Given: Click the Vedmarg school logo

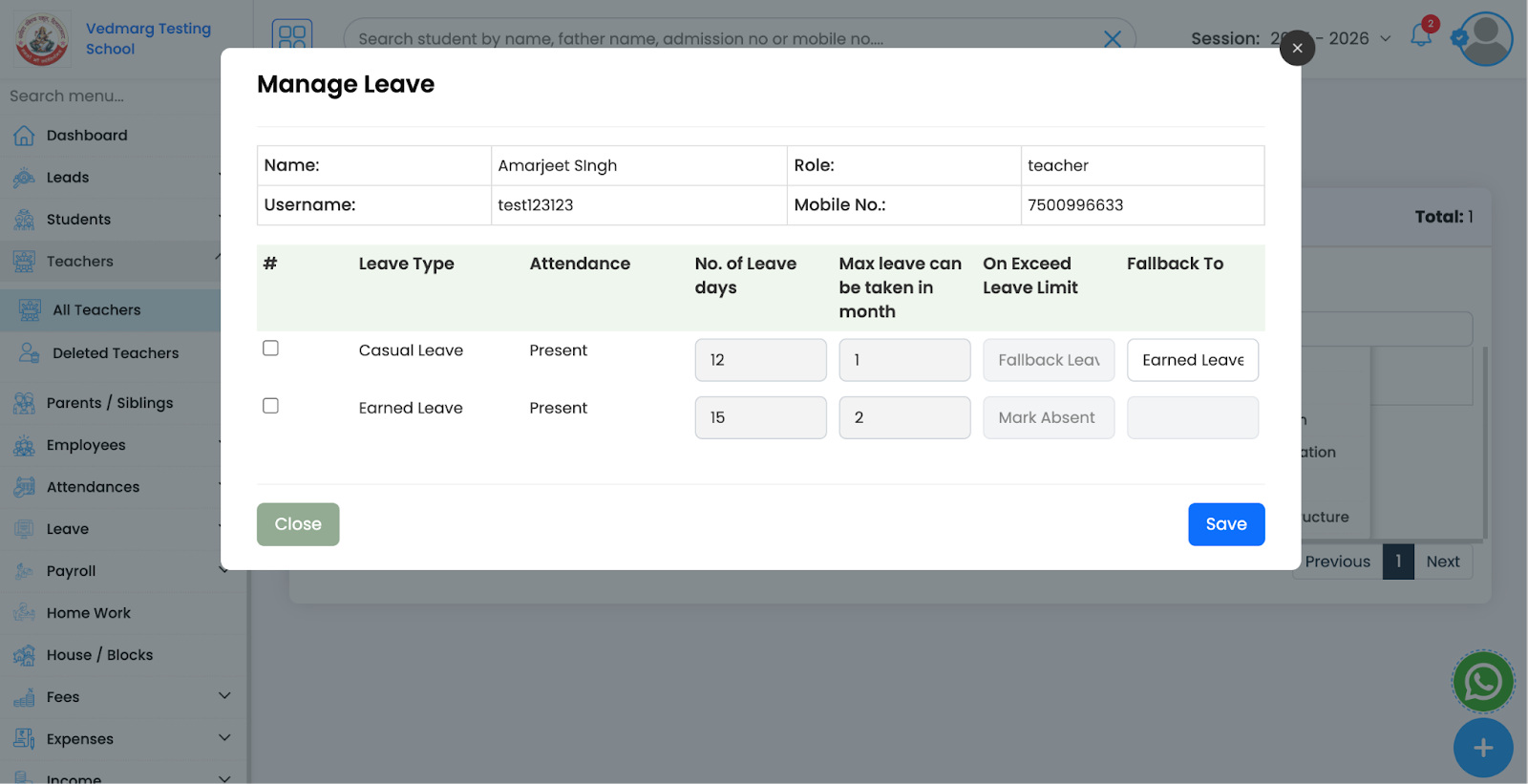Looking at the screenshot, I should [x=41, y=39].
